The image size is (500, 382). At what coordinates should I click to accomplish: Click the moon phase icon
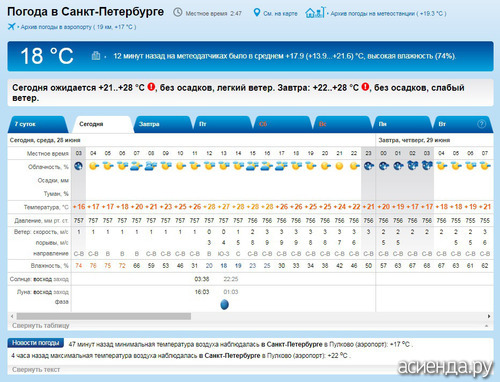point(225,304)
